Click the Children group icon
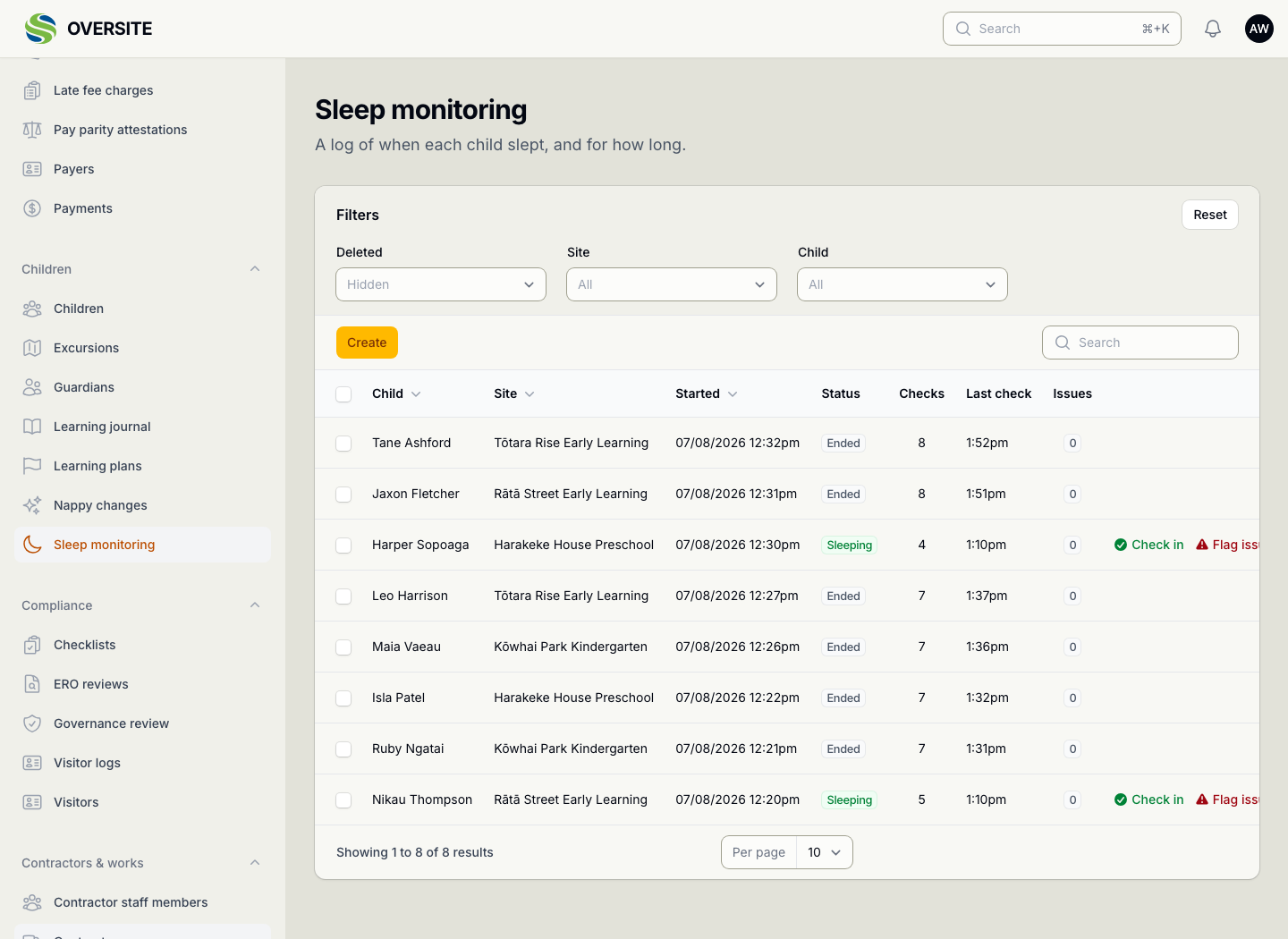The height and width of the screenshot is (939, 1288). click(32, 309)
